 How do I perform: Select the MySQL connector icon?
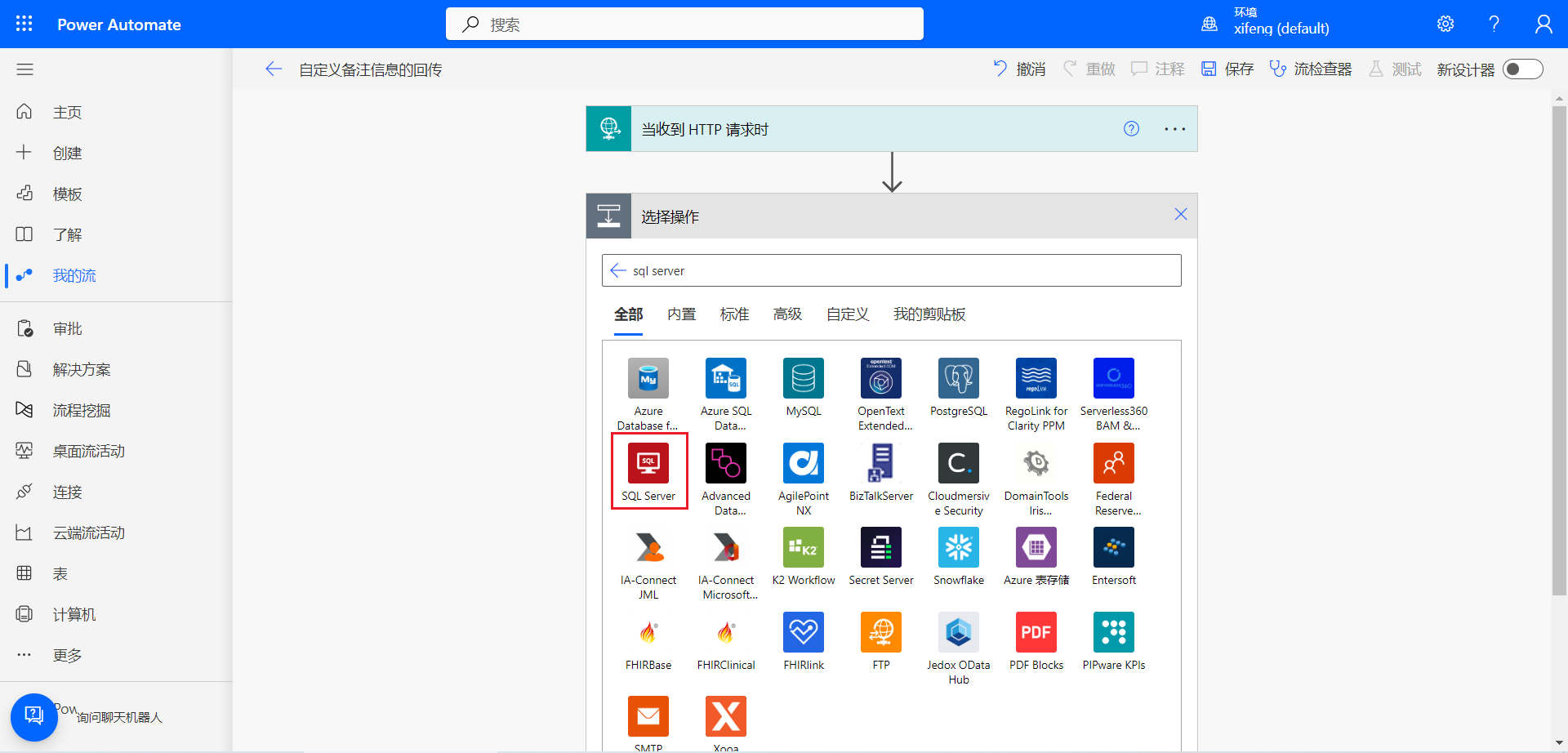click(804, 378)
